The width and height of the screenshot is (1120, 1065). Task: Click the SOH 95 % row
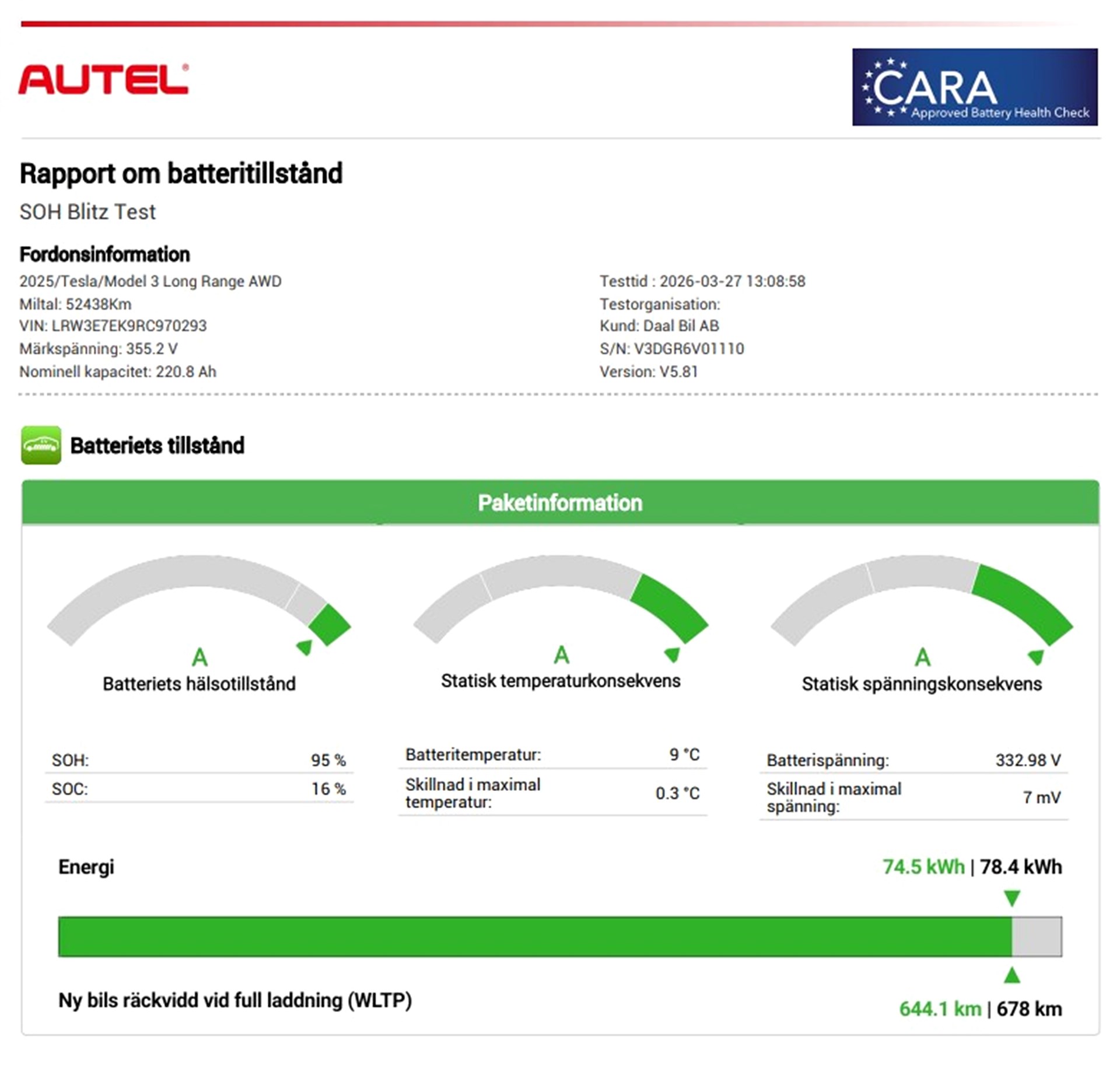click(198, 760)
